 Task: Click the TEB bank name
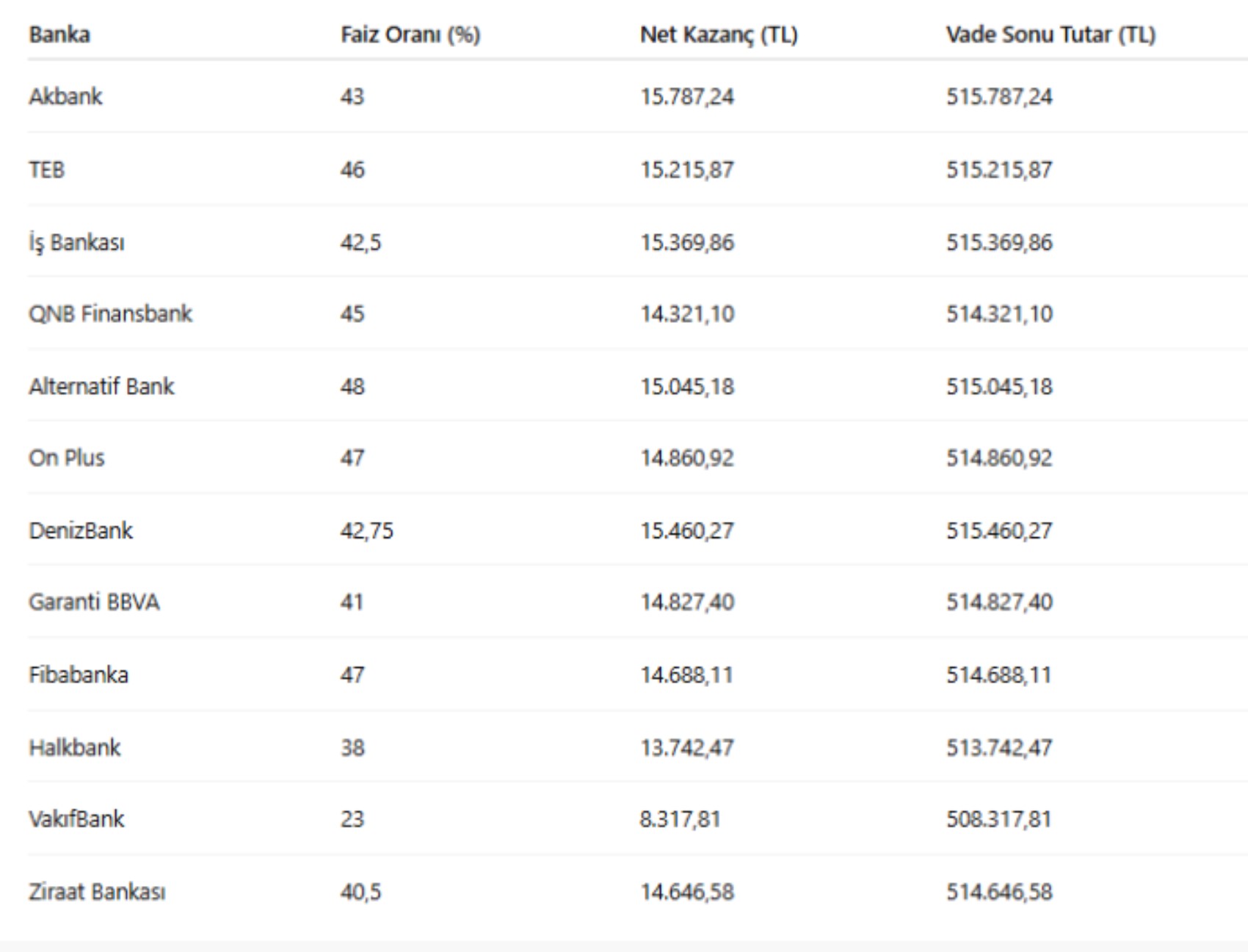click(47, 170)
